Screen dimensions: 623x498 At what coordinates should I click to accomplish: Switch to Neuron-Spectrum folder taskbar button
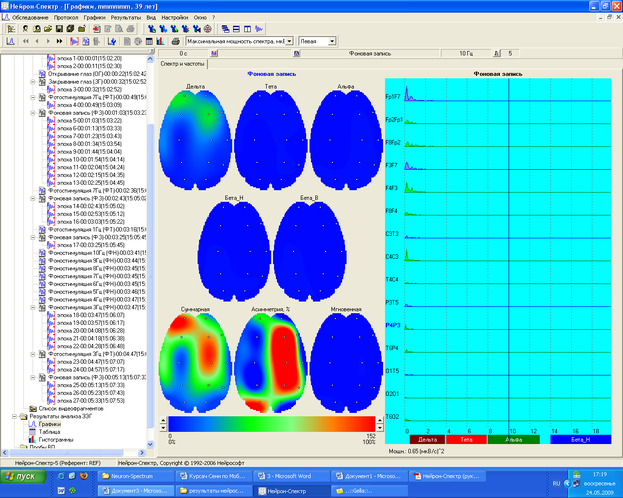(x=136, y=476)
